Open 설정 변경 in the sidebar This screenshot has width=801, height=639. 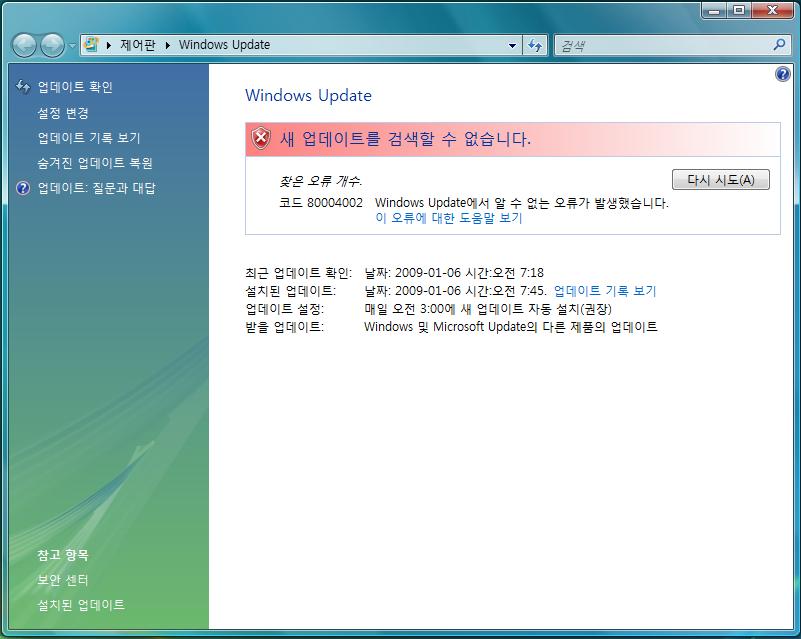coord(63,112)
